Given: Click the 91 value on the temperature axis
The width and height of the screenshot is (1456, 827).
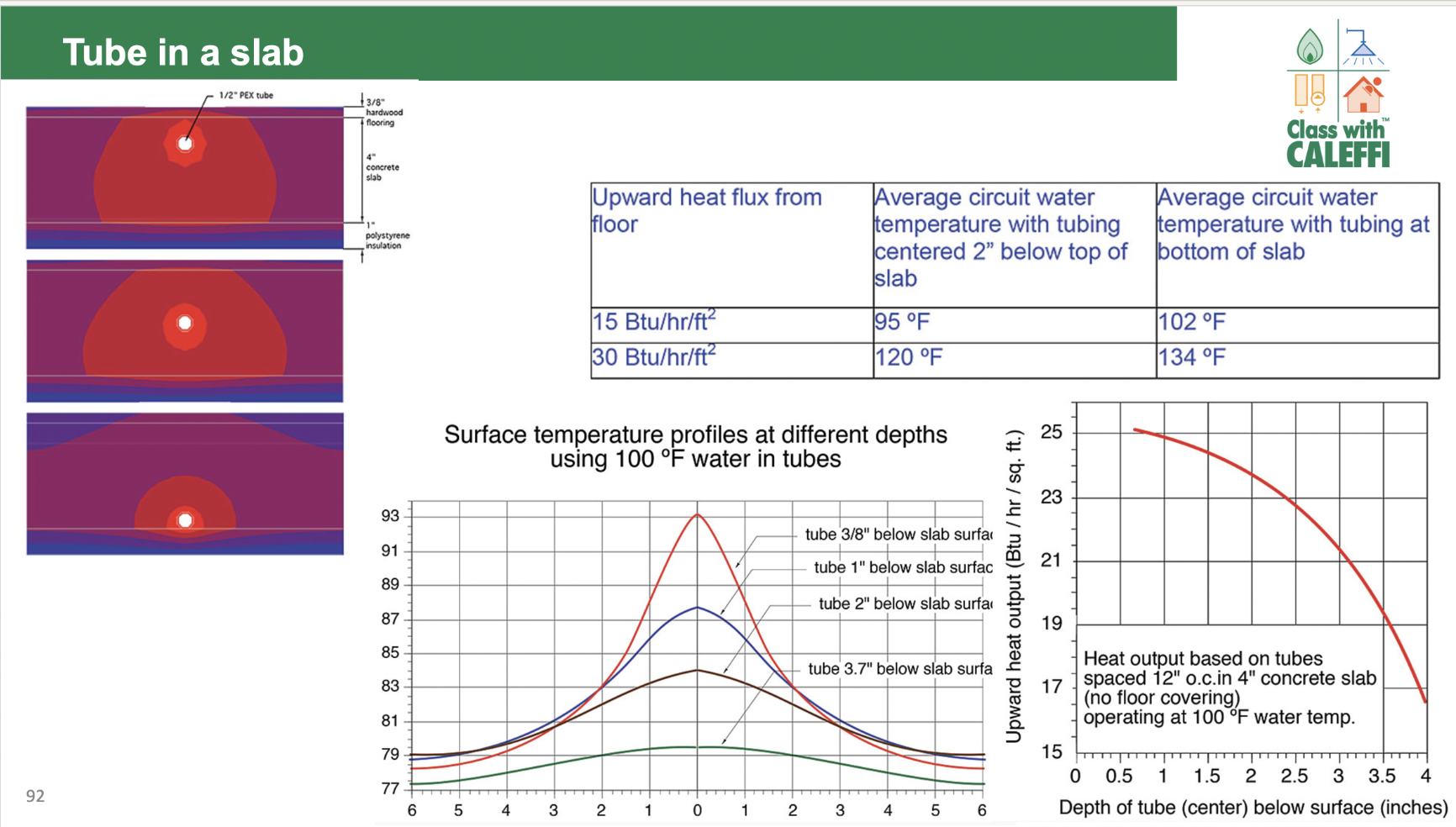Looking at the screenshot, I should (x=390, y=551).
